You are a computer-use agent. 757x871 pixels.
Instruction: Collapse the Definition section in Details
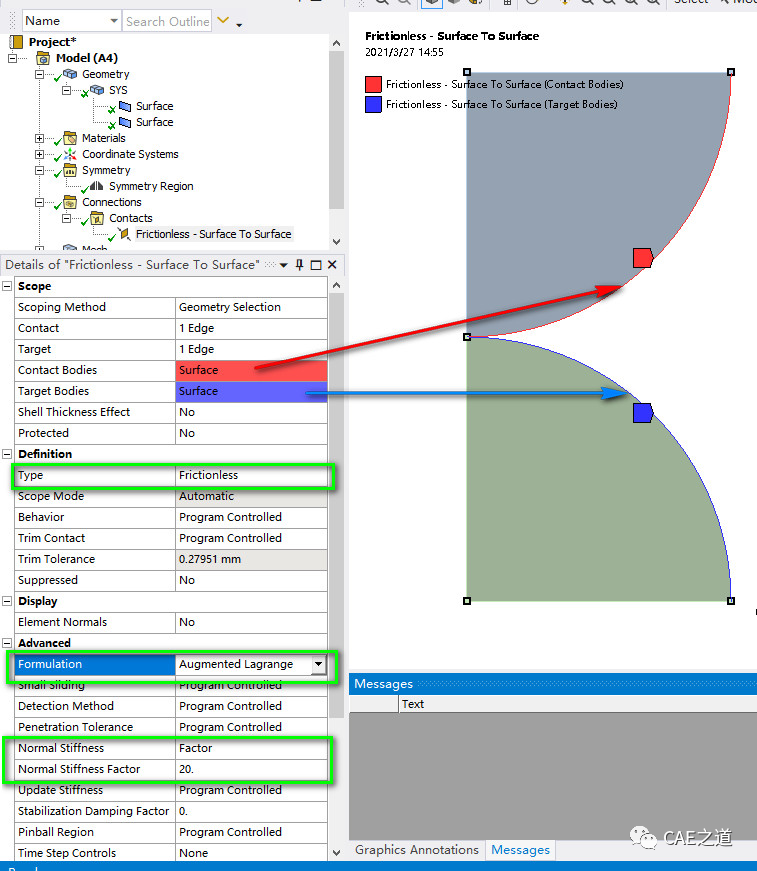7,454
